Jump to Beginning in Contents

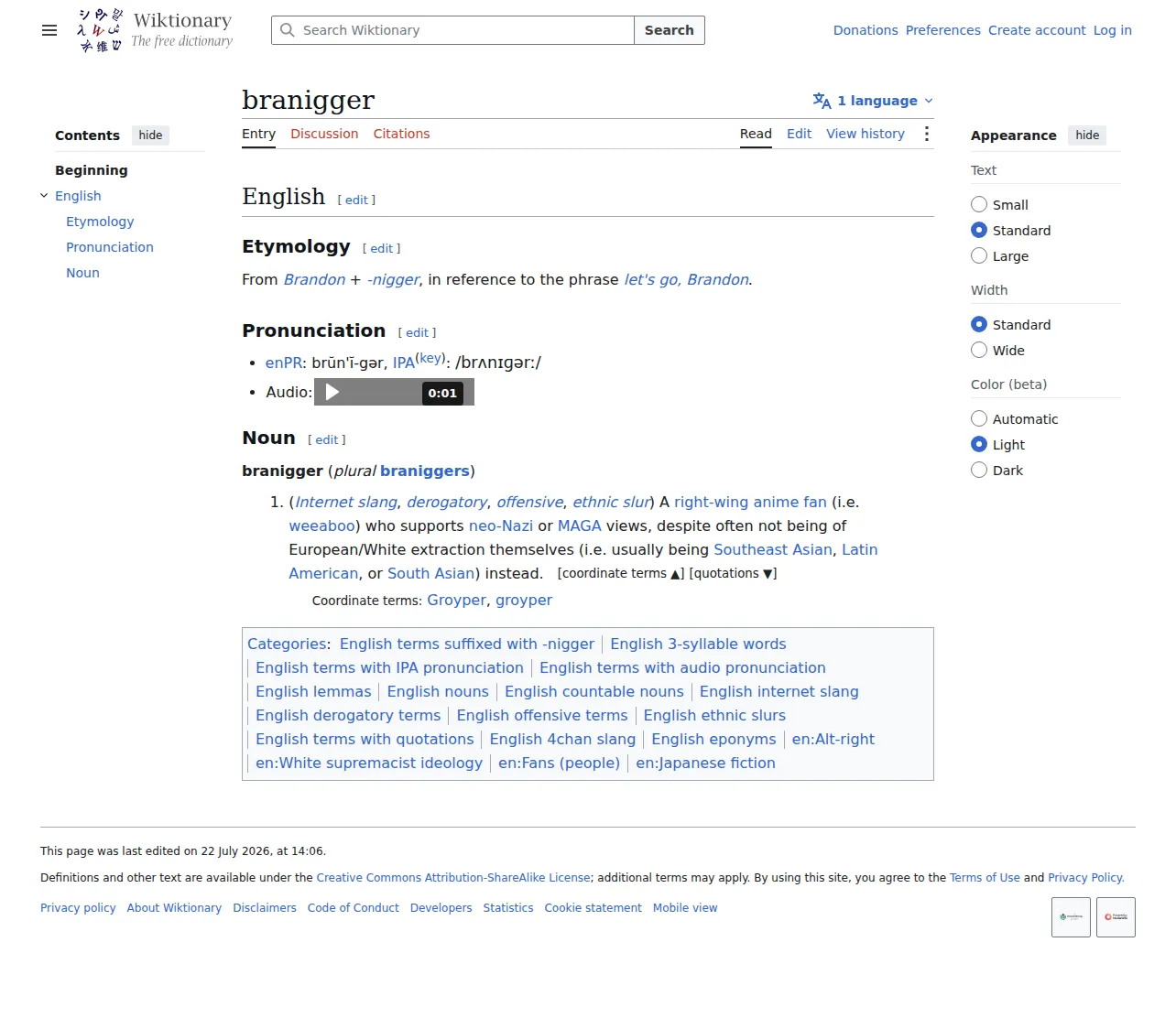click(92, 170)
